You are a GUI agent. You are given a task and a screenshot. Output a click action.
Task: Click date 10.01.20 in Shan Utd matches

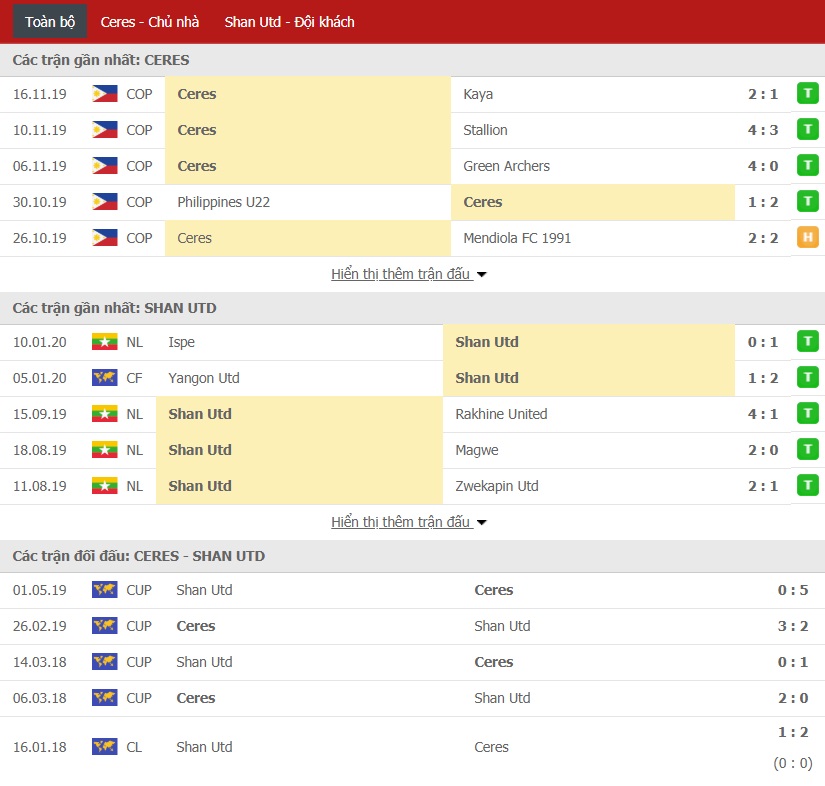coord(39,342)
